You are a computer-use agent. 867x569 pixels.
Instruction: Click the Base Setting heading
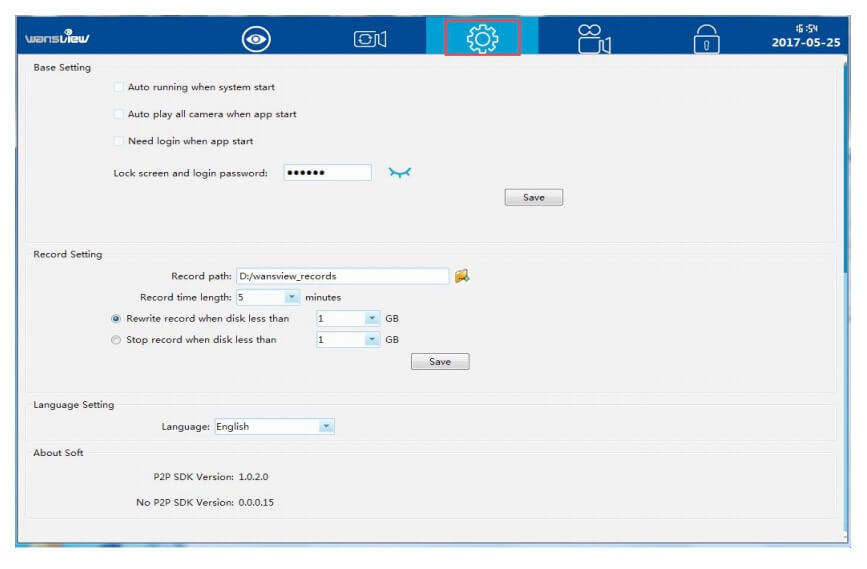[62, 67]
